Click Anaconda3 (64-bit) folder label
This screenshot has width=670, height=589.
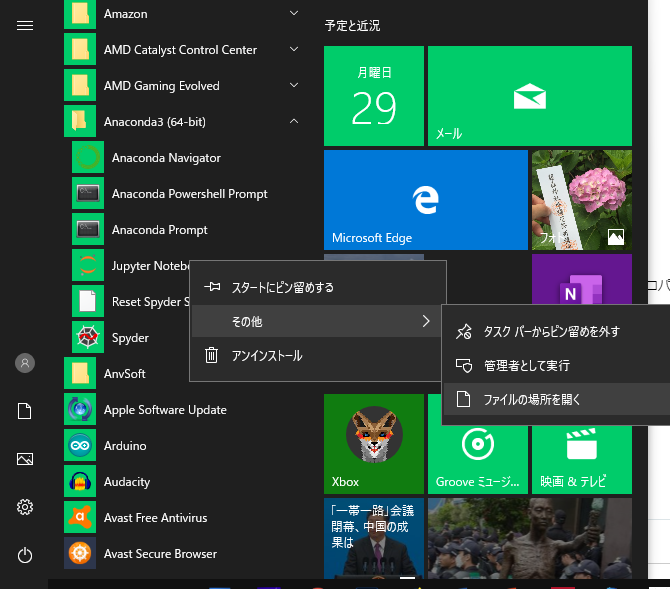point(155,122)
